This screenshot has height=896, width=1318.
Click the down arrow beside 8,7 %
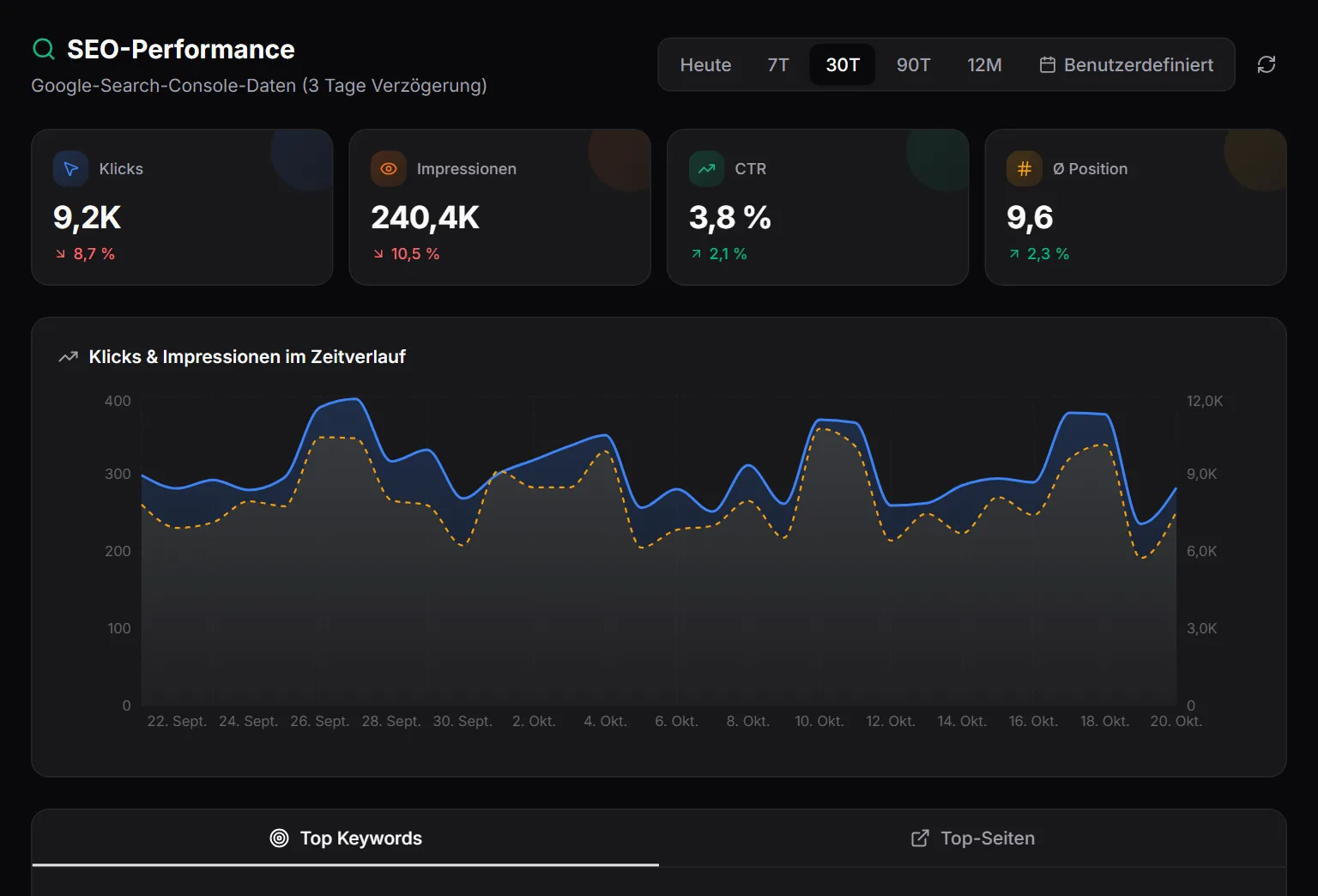(x=60, y=254)
